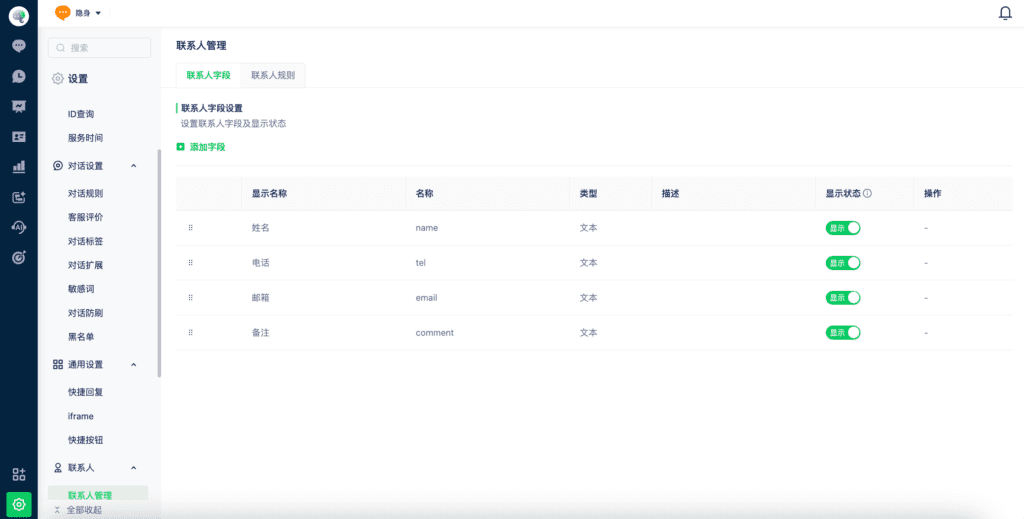This screenshot has width=1024, height=519.
Task: Click the info icon beside 显示状态
Action: point(868,194)
